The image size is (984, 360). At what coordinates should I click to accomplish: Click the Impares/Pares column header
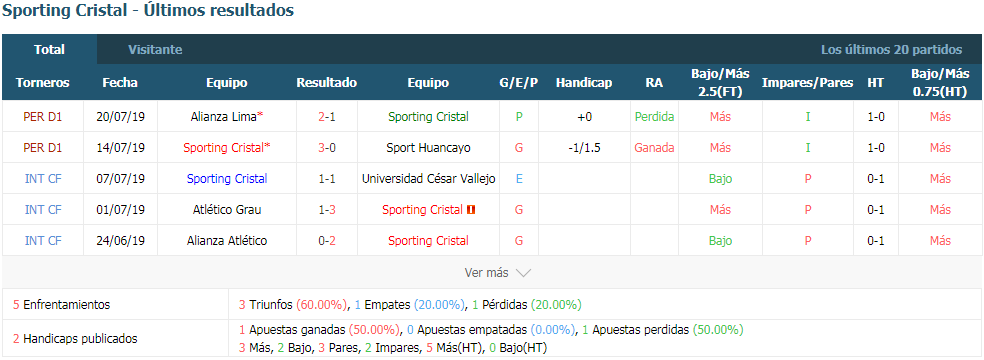(x=807, y=83)
